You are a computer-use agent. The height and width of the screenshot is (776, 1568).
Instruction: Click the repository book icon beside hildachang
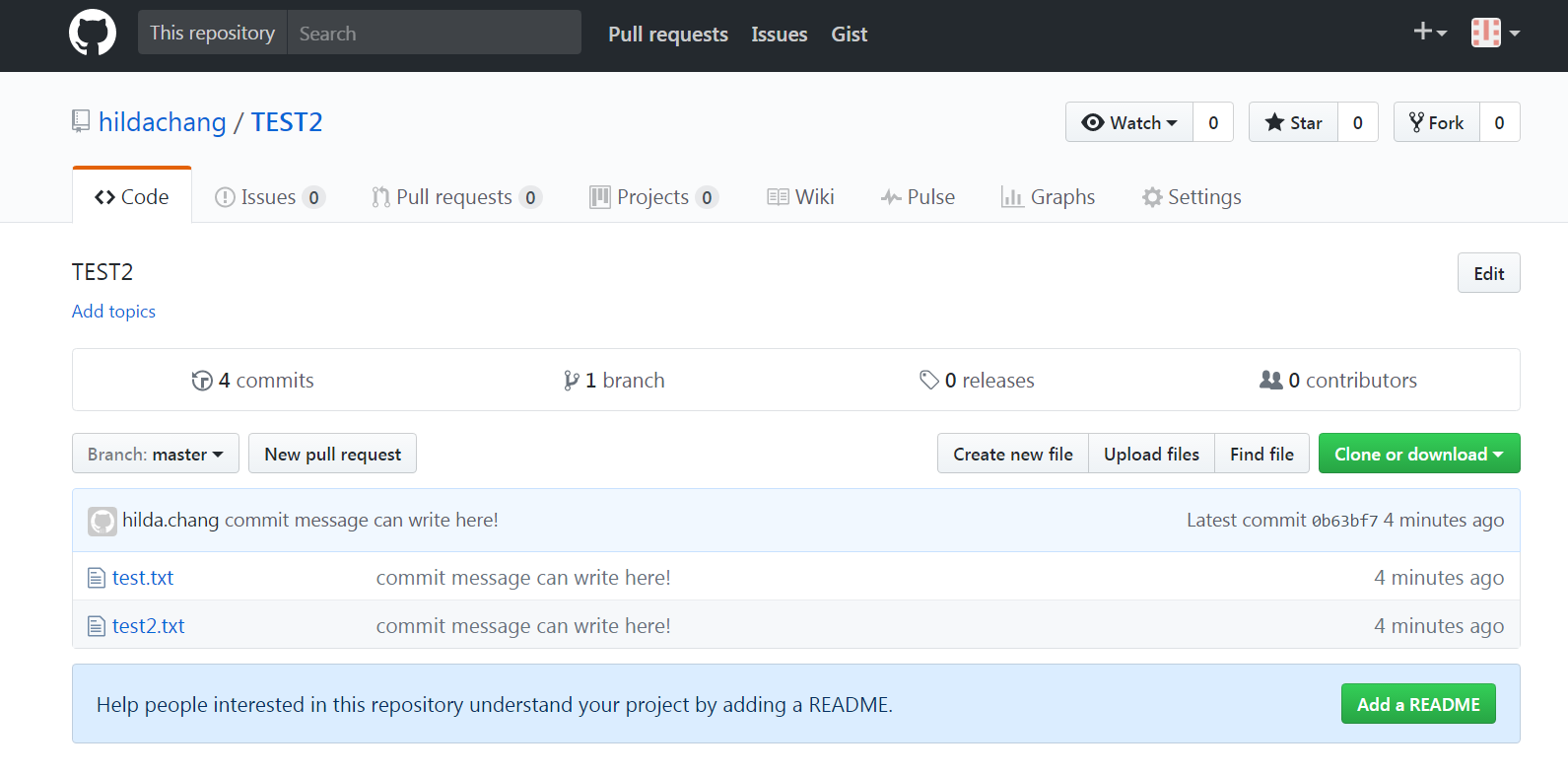point(81,121)
